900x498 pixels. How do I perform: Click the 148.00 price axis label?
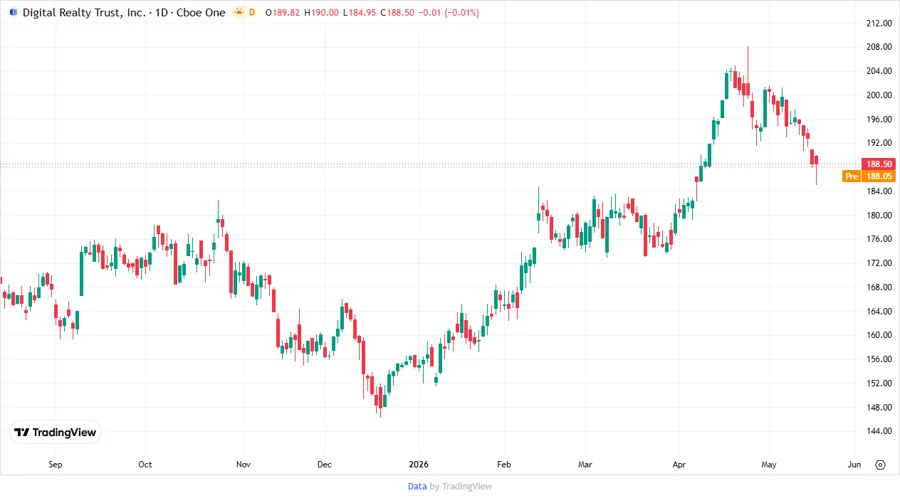(x=879, y=407)
